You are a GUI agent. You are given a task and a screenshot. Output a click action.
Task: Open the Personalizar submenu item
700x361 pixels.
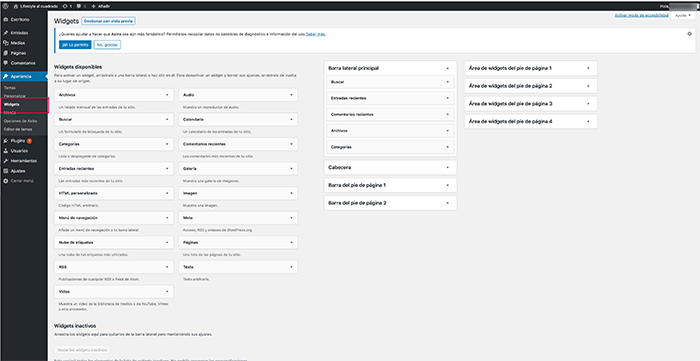(15, 96)
